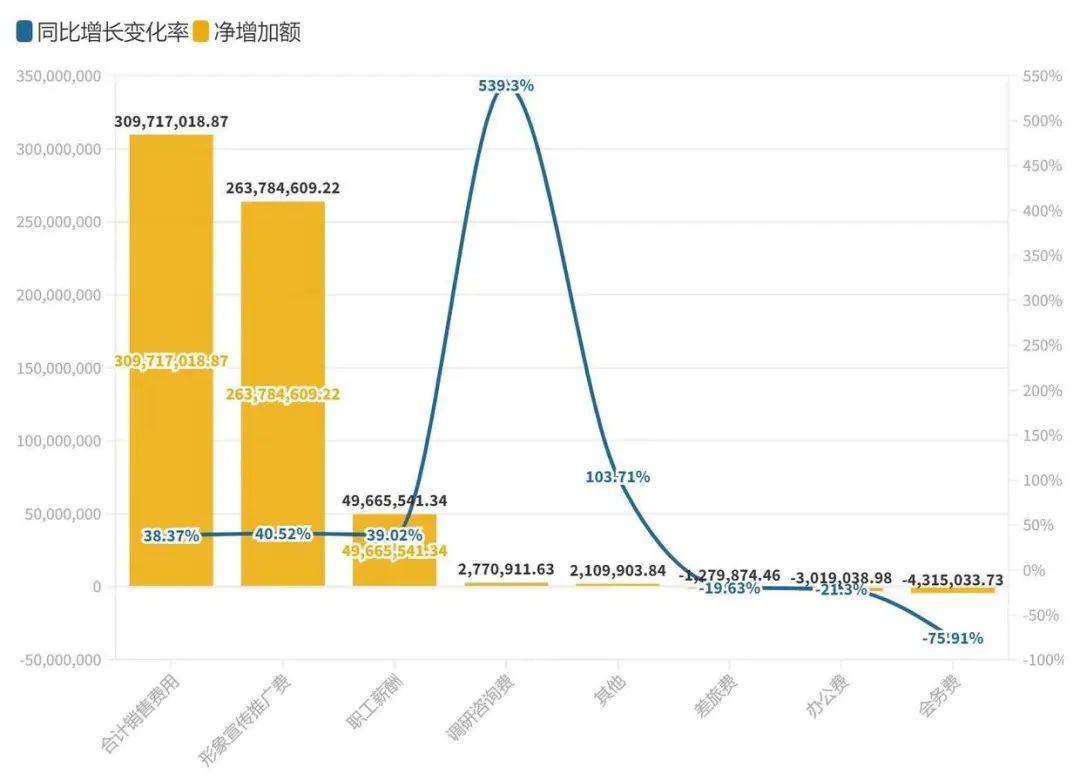Click the 38.37% line data label

[171, 536]
